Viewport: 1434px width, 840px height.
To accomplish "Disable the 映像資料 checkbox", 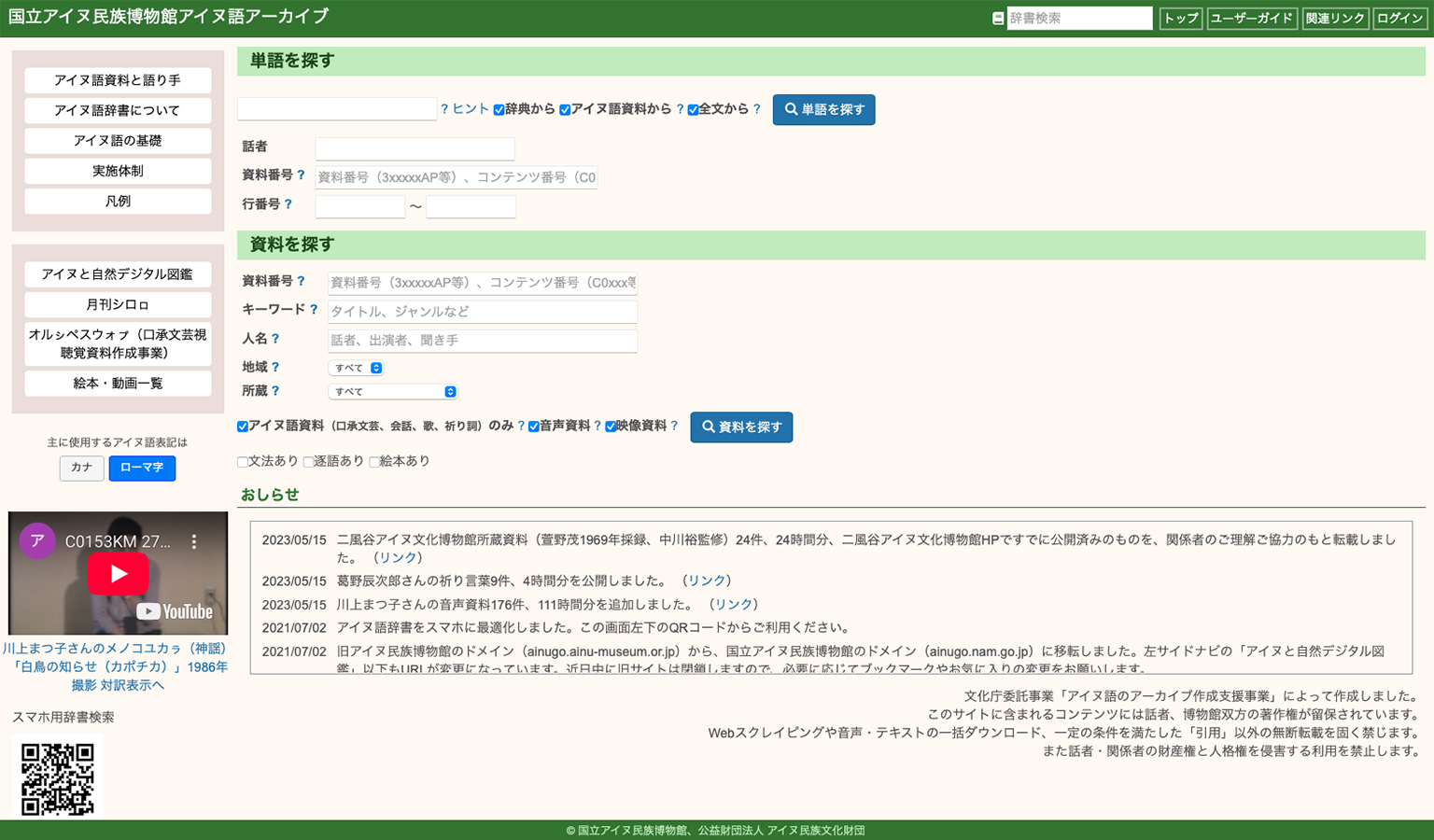I will pos(610,426).
